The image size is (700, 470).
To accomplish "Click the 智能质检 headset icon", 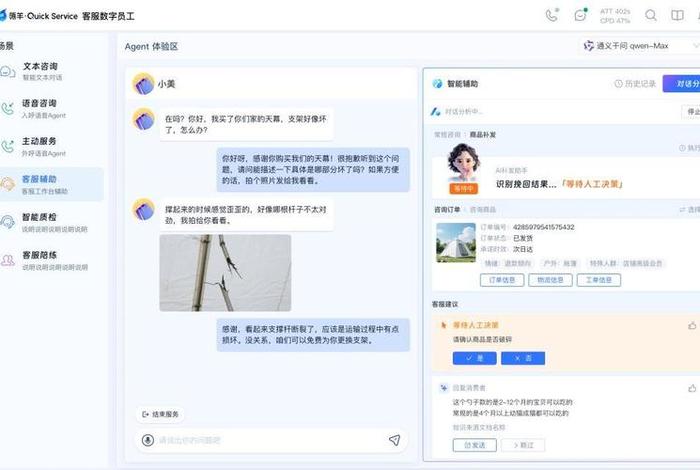I will click(8, 222).
